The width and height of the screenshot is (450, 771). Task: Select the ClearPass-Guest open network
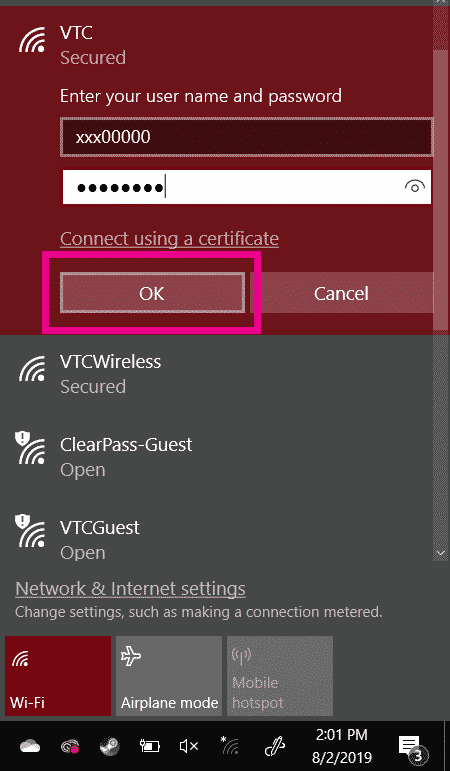(216, 457)
